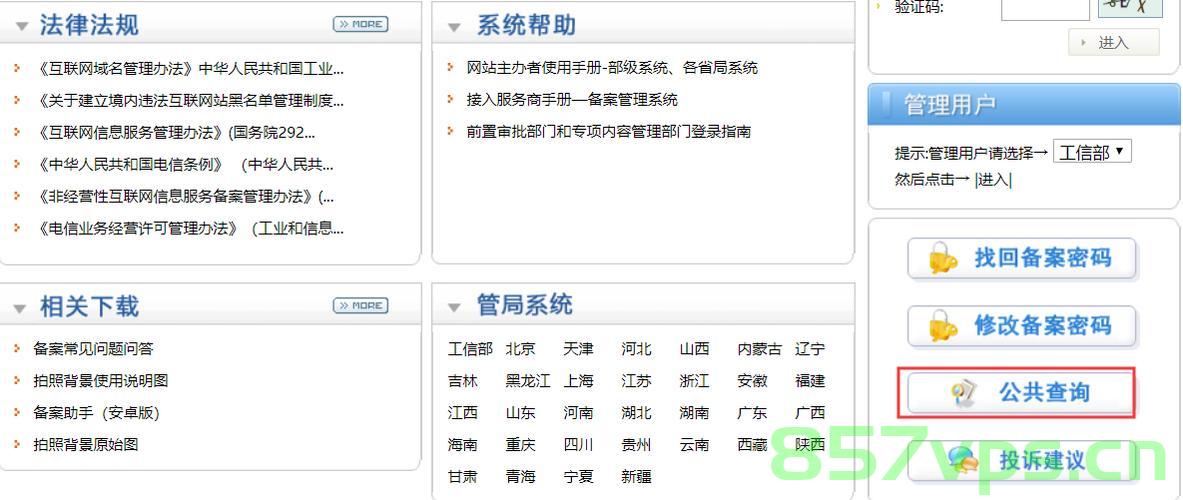1183x500 pixels.
Task: Click the MORE button beside 相关下载
Action: (361, 305)
